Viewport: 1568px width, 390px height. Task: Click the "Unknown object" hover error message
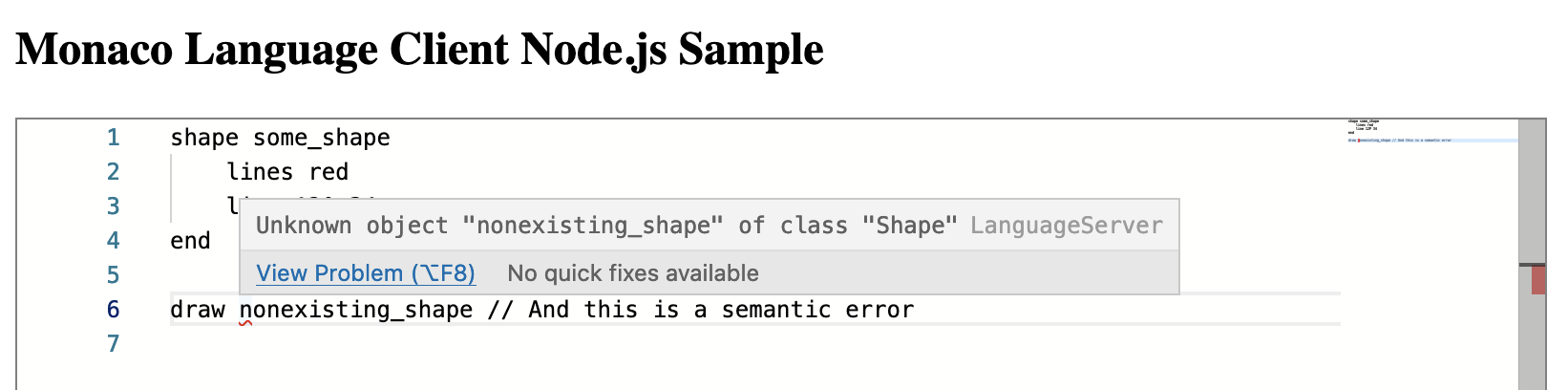[606, 226]
